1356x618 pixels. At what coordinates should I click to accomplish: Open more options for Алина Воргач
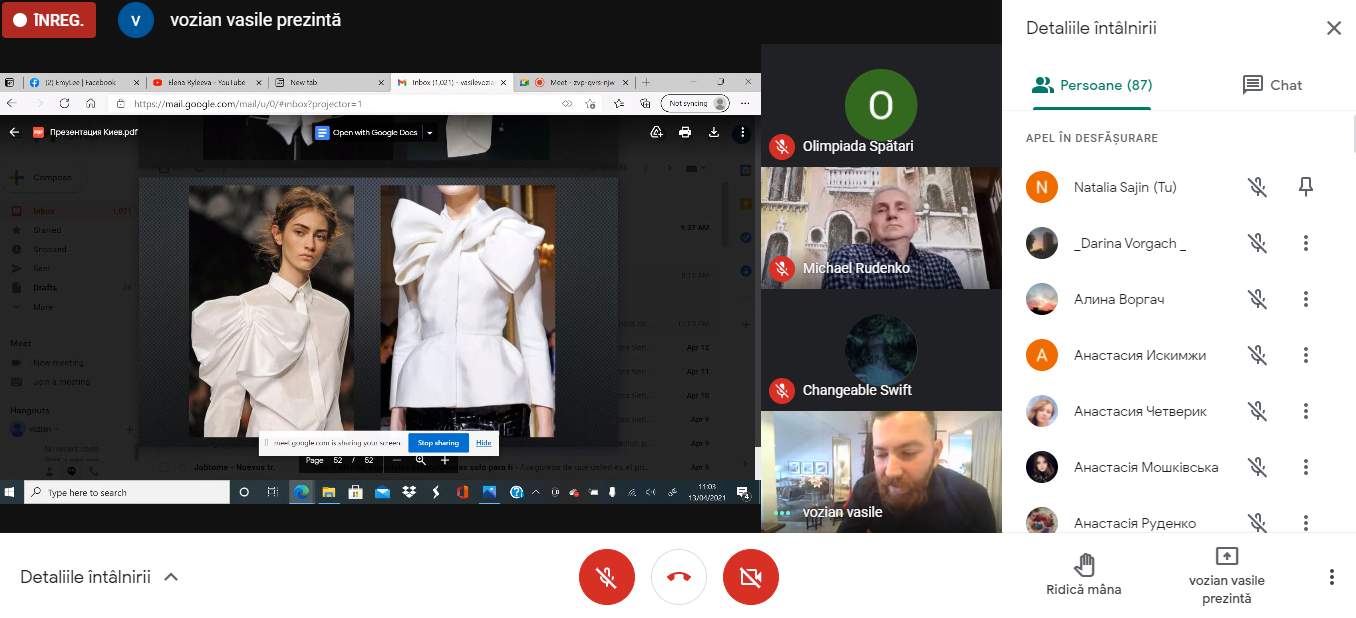pos(1305,299)
